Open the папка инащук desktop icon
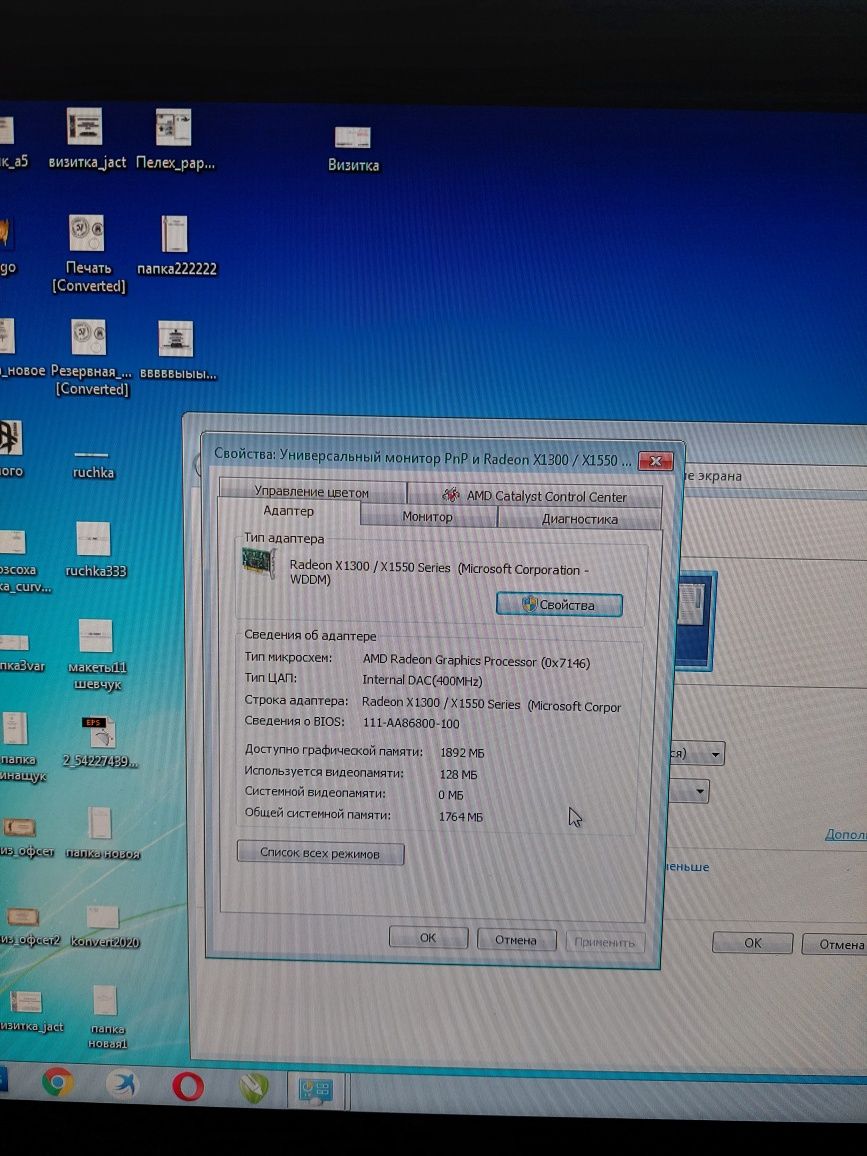Viewport: 867px width, 1156px height. click(x=19, y=746)
